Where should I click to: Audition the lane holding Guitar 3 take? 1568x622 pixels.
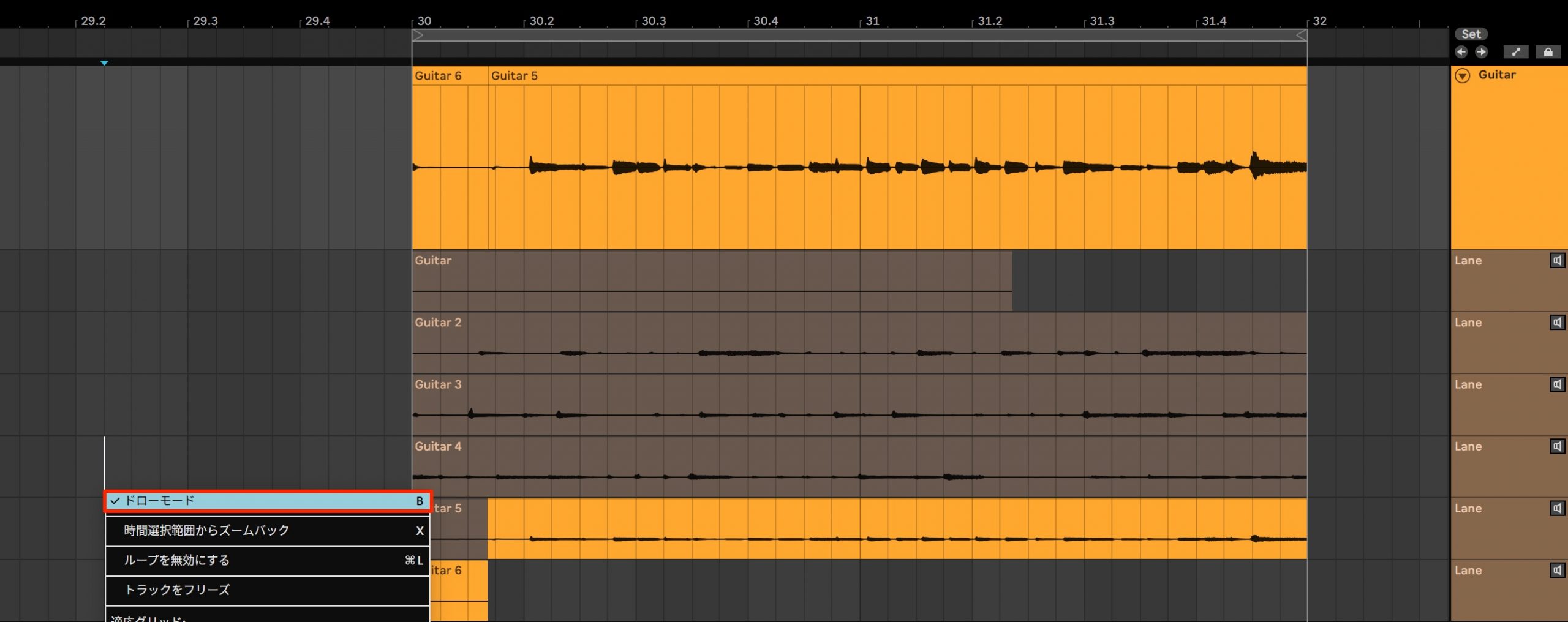tap(1557, 384)
